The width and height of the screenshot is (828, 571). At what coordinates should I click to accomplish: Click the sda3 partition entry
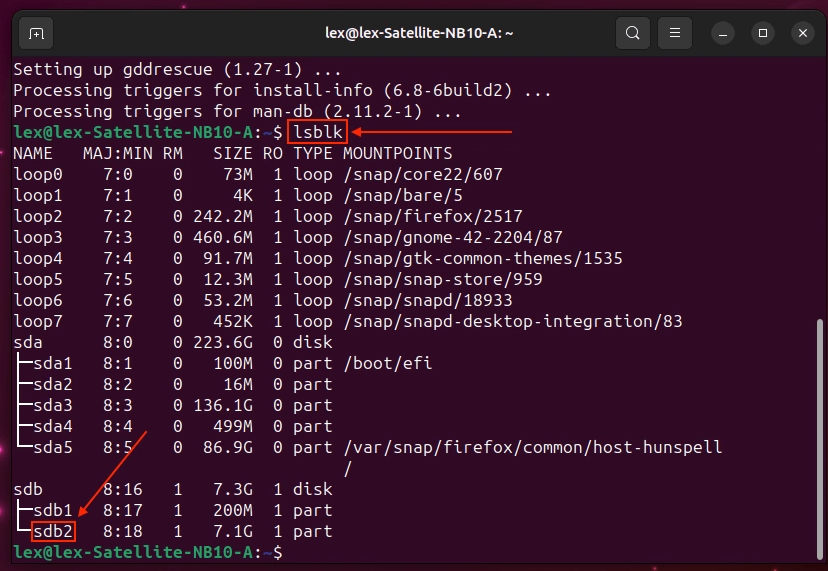(53, 405)
